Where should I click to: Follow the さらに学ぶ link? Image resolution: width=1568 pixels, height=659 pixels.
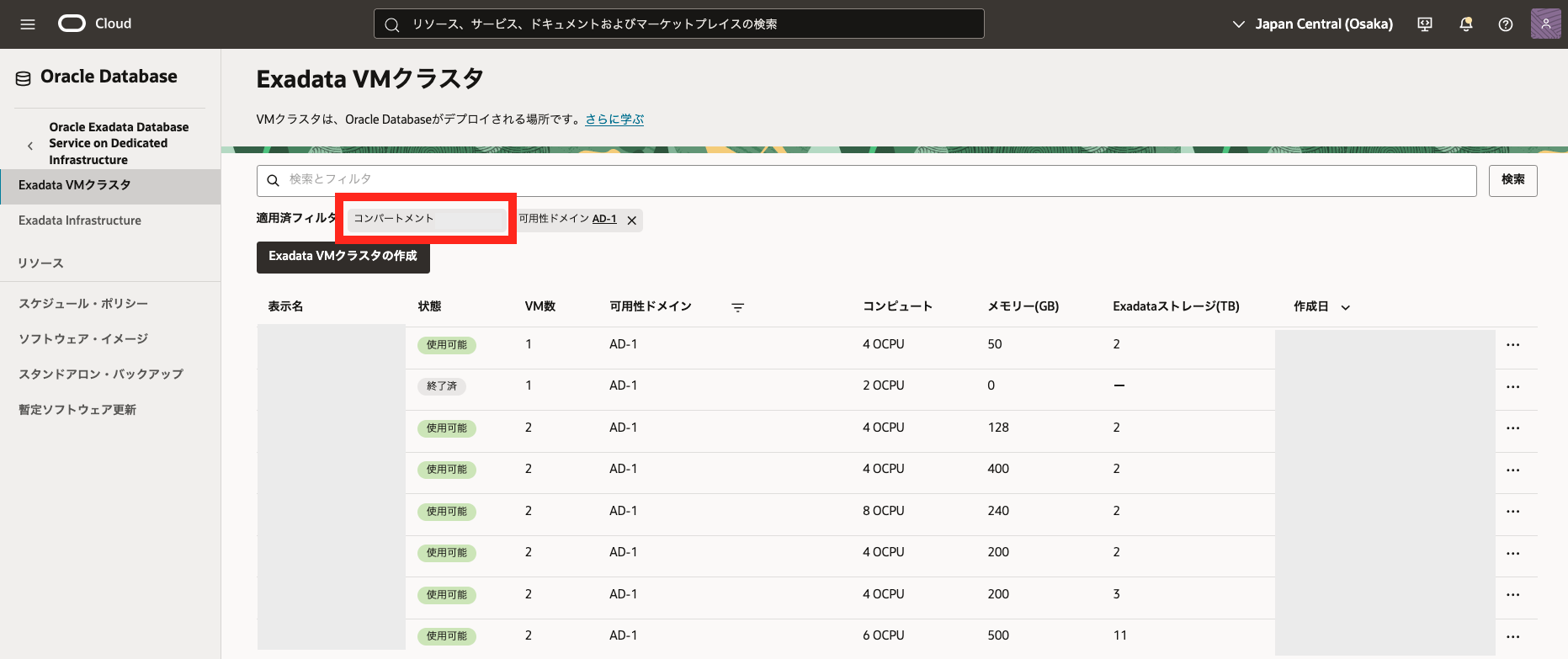(x=614, y=120)
